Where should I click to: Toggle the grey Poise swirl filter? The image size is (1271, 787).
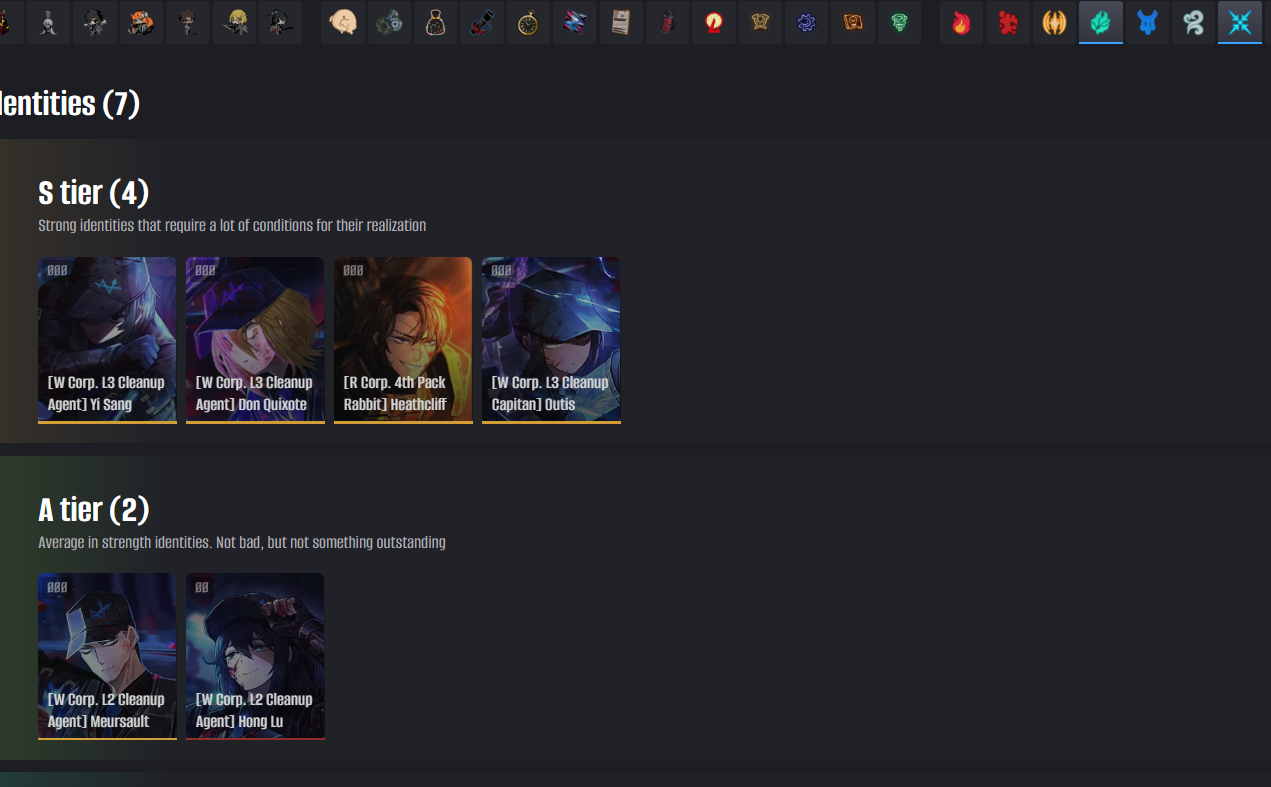1194,22
